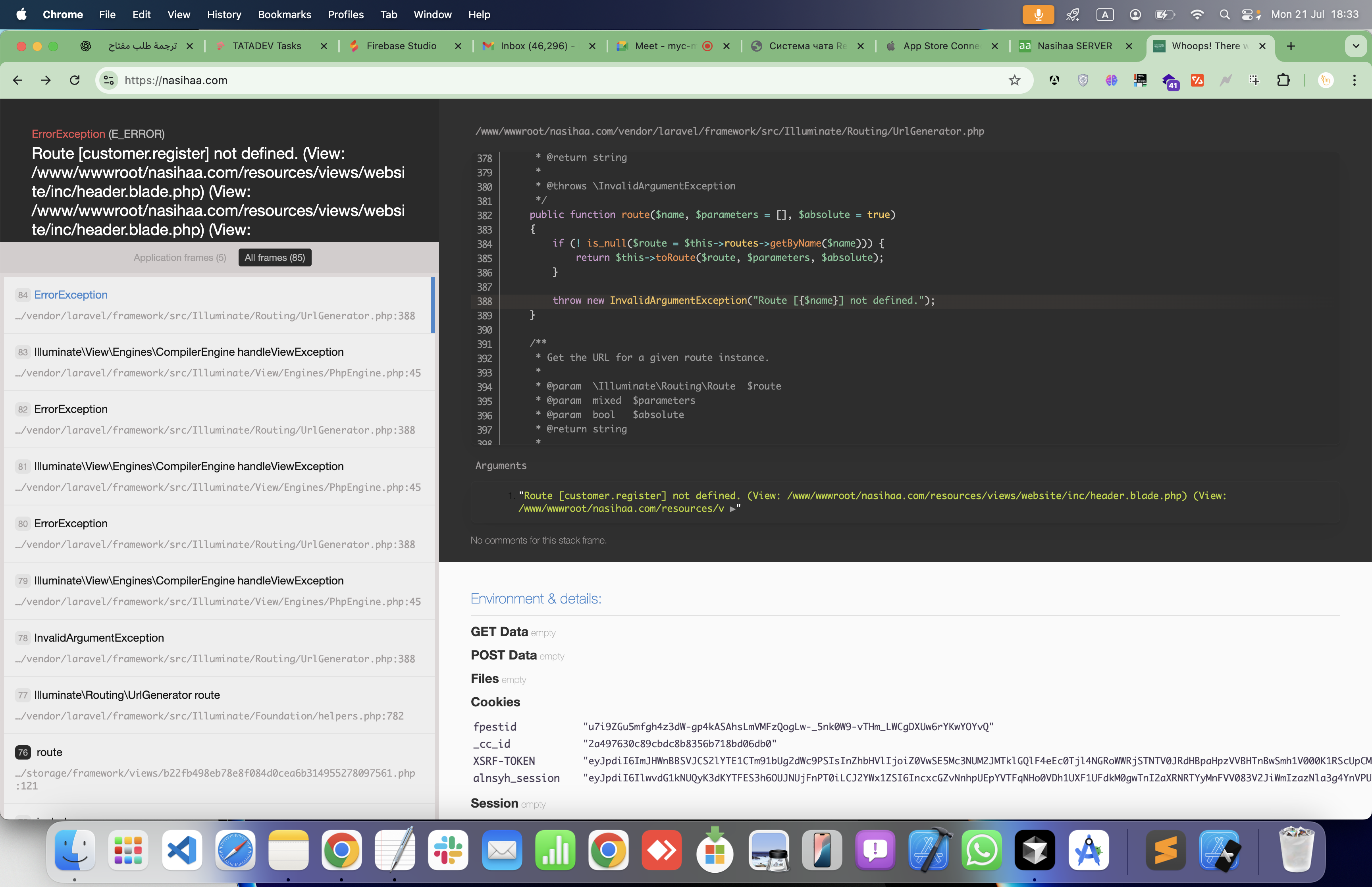
Task: Click the alnsyh_session cookie name
Action: tap(516, 778)
